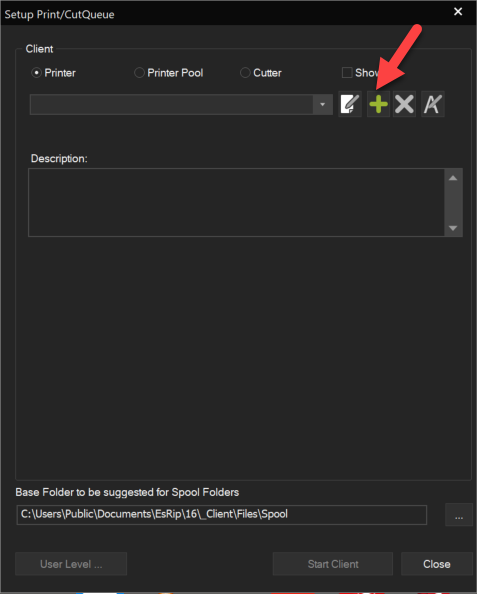Click the Description scrollbar up arrow

coord(453,178)
